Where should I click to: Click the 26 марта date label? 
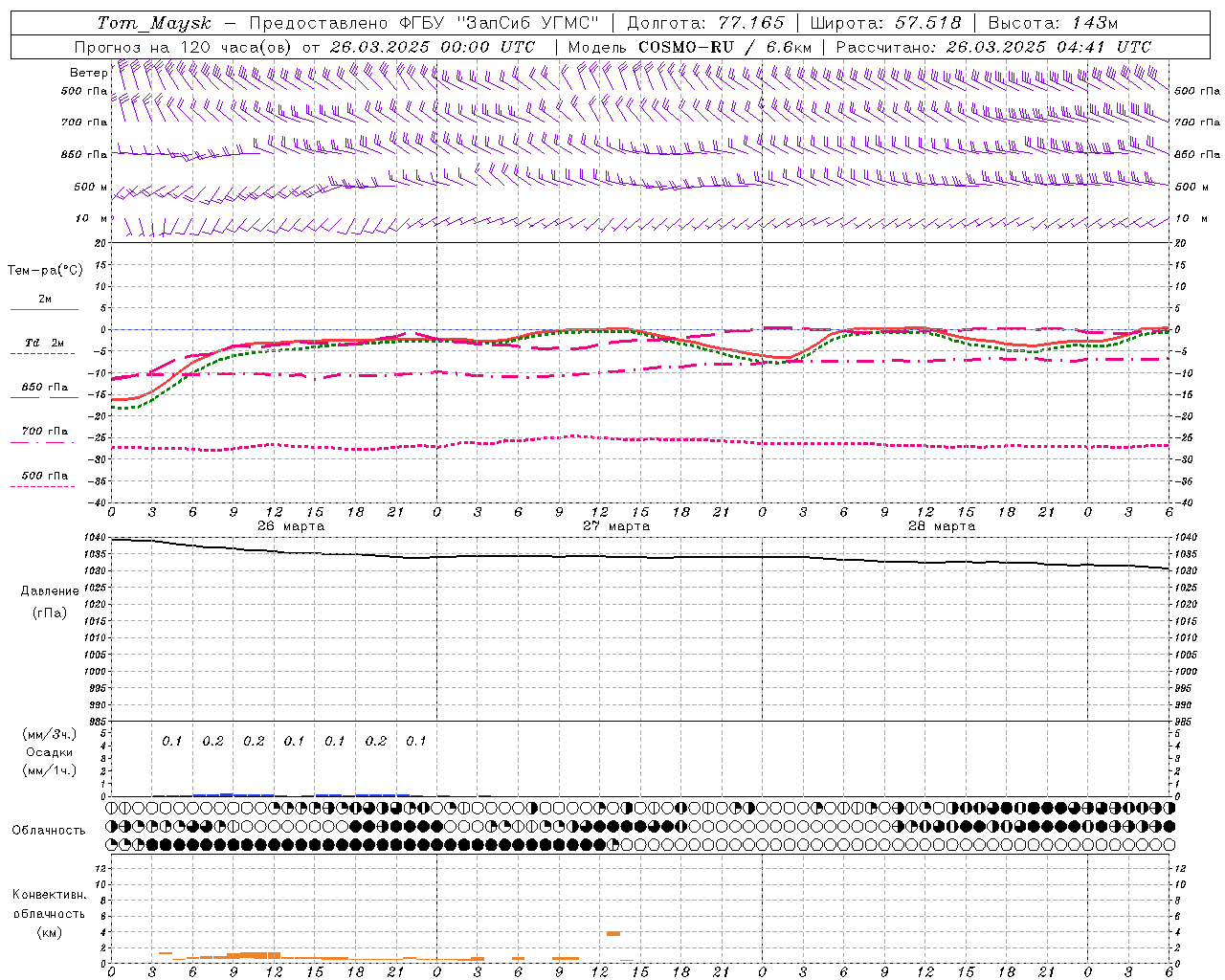point(291,526)
